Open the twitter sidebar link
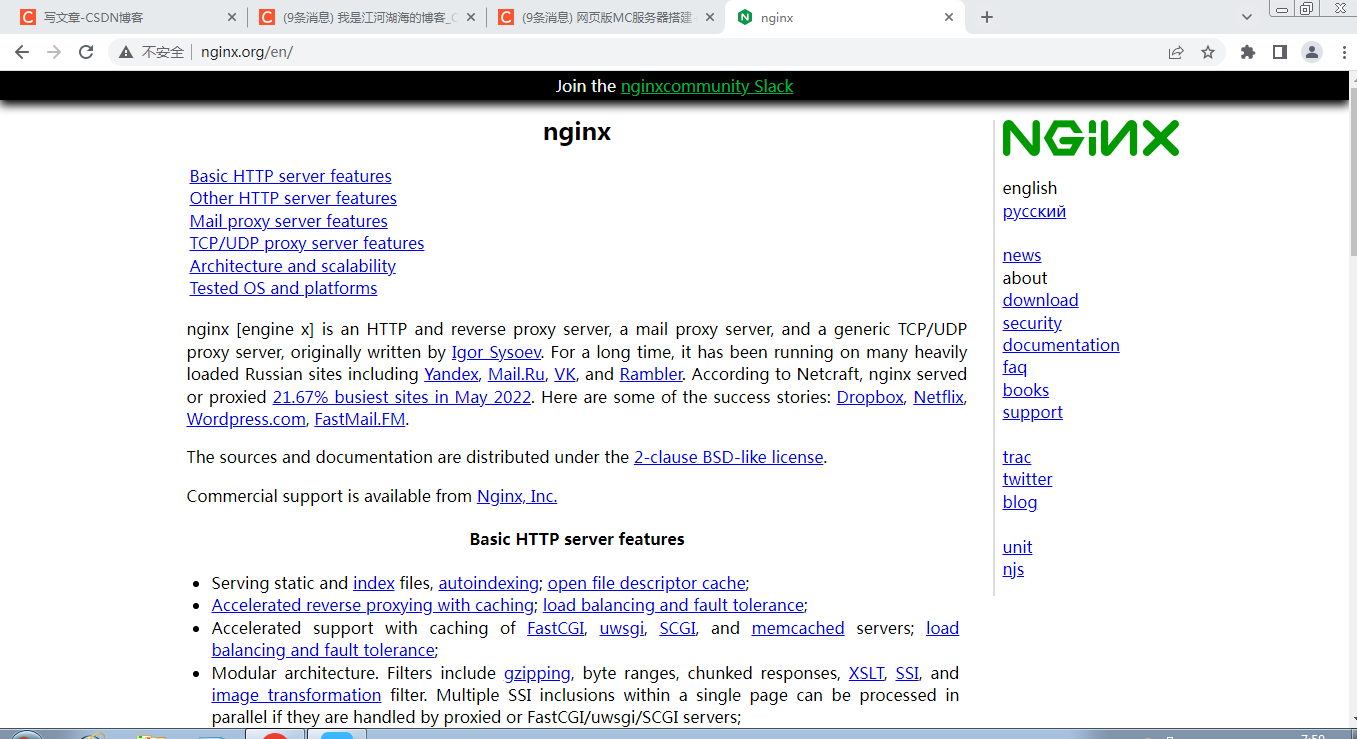 coord(1027,479)
